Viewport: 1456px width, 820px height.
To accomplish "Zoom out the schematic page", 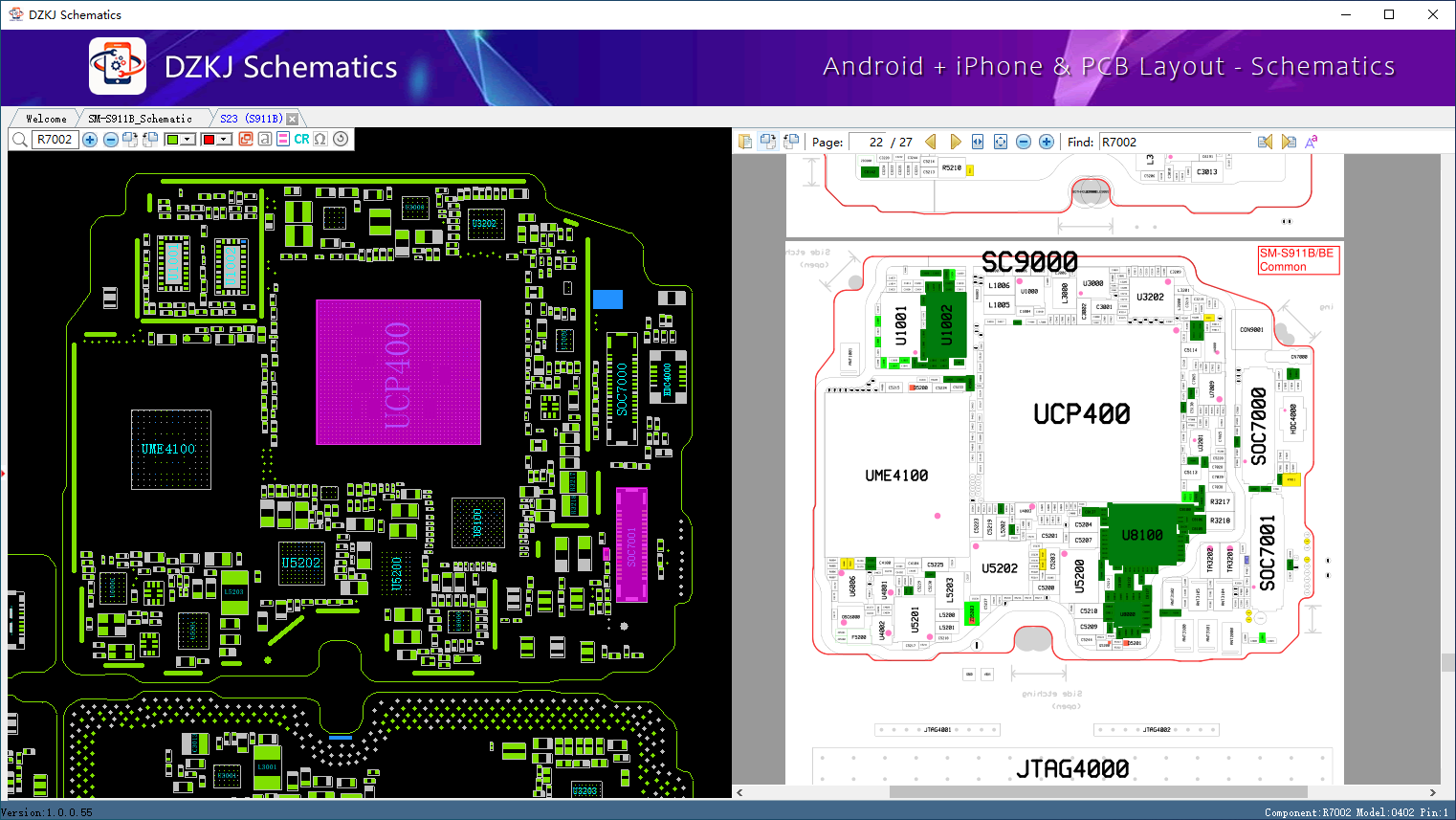I will click(x=1024, y=142).
